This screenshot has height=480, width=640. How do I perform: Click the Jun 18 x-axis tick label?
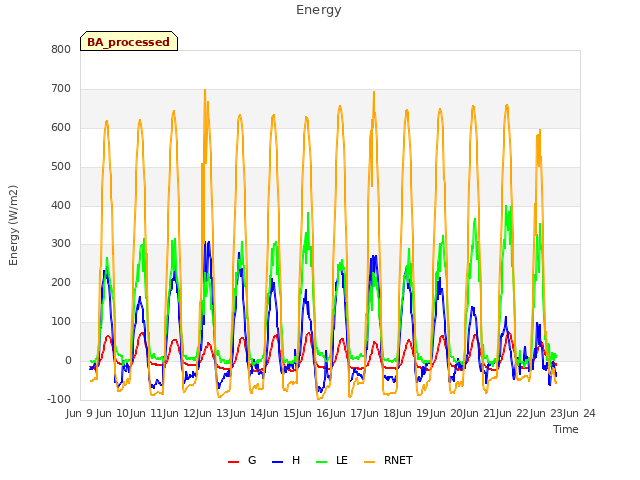tap(379, 413)
